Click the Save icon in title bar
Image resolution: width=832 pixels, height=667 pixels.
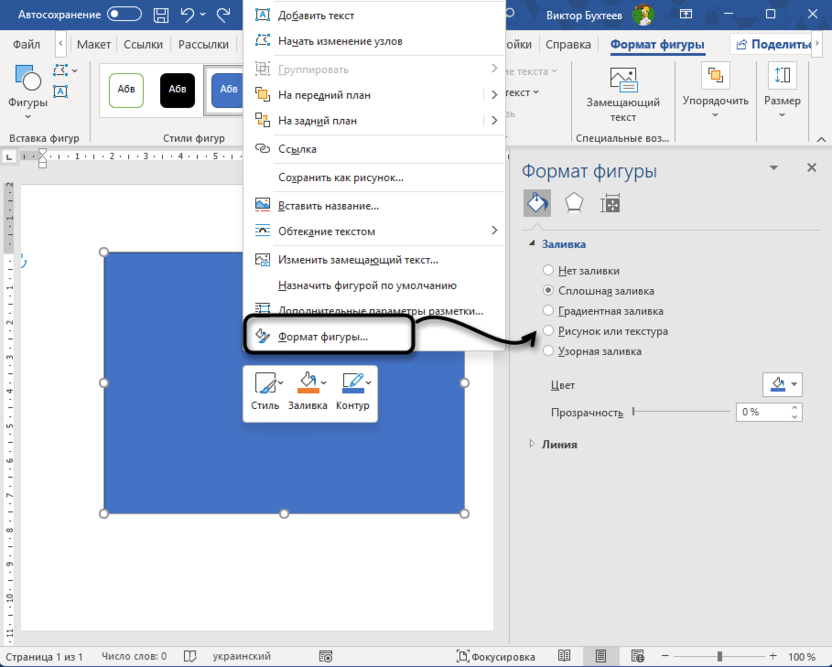tap(161, 15)
